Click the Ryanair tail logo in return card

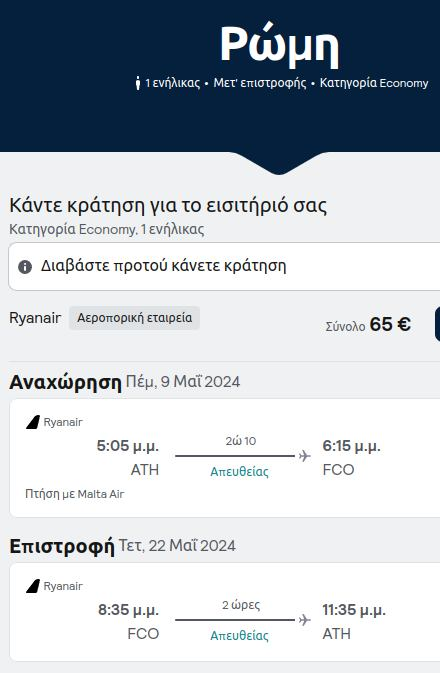[33, 586]
